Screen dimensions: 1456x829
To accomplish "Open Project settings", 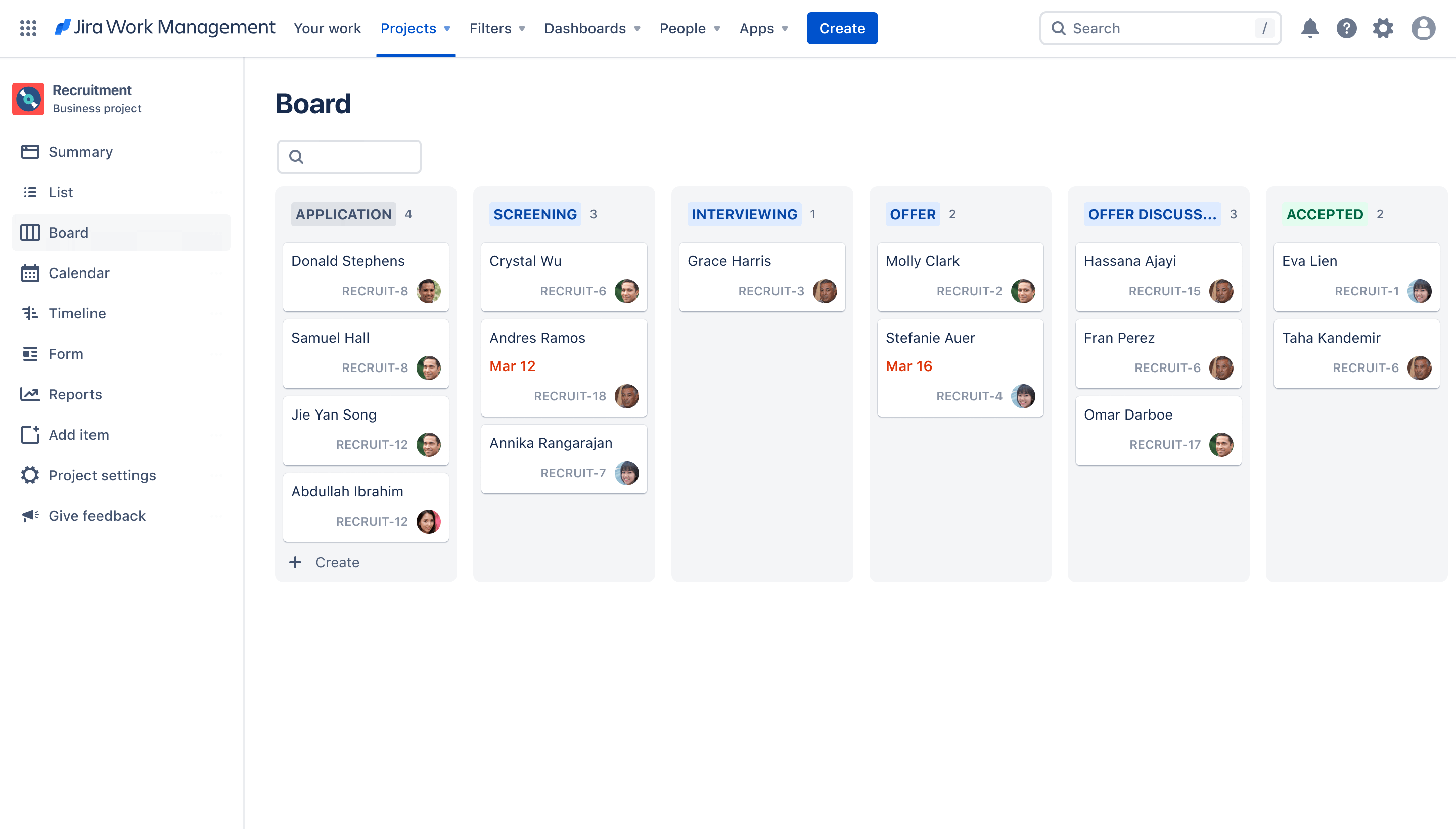I will click(102, 475).
